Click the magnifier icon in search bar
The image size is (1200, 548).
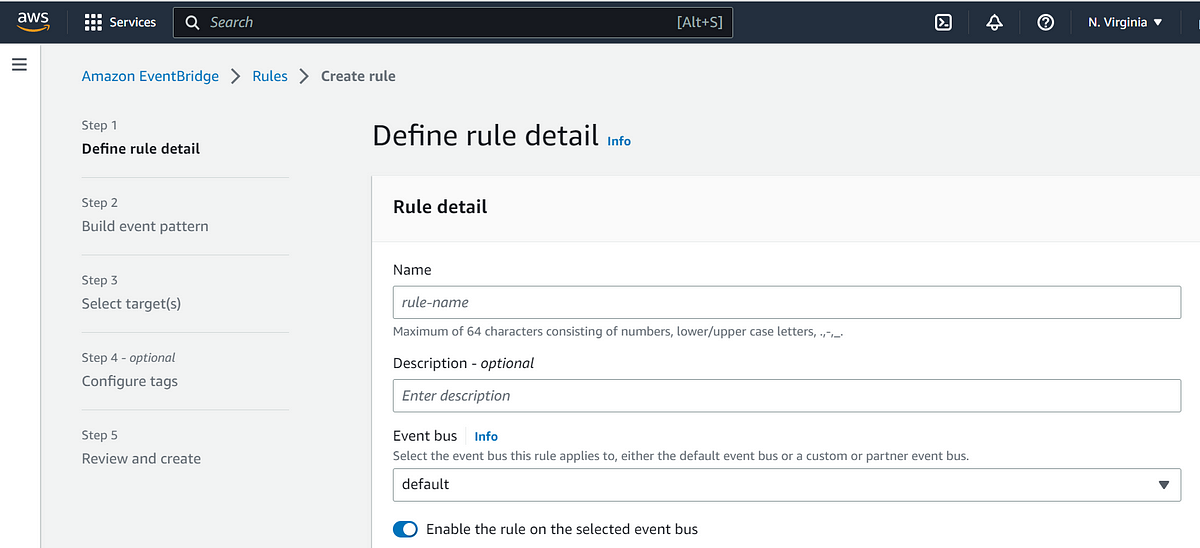[x=193, y=22]
